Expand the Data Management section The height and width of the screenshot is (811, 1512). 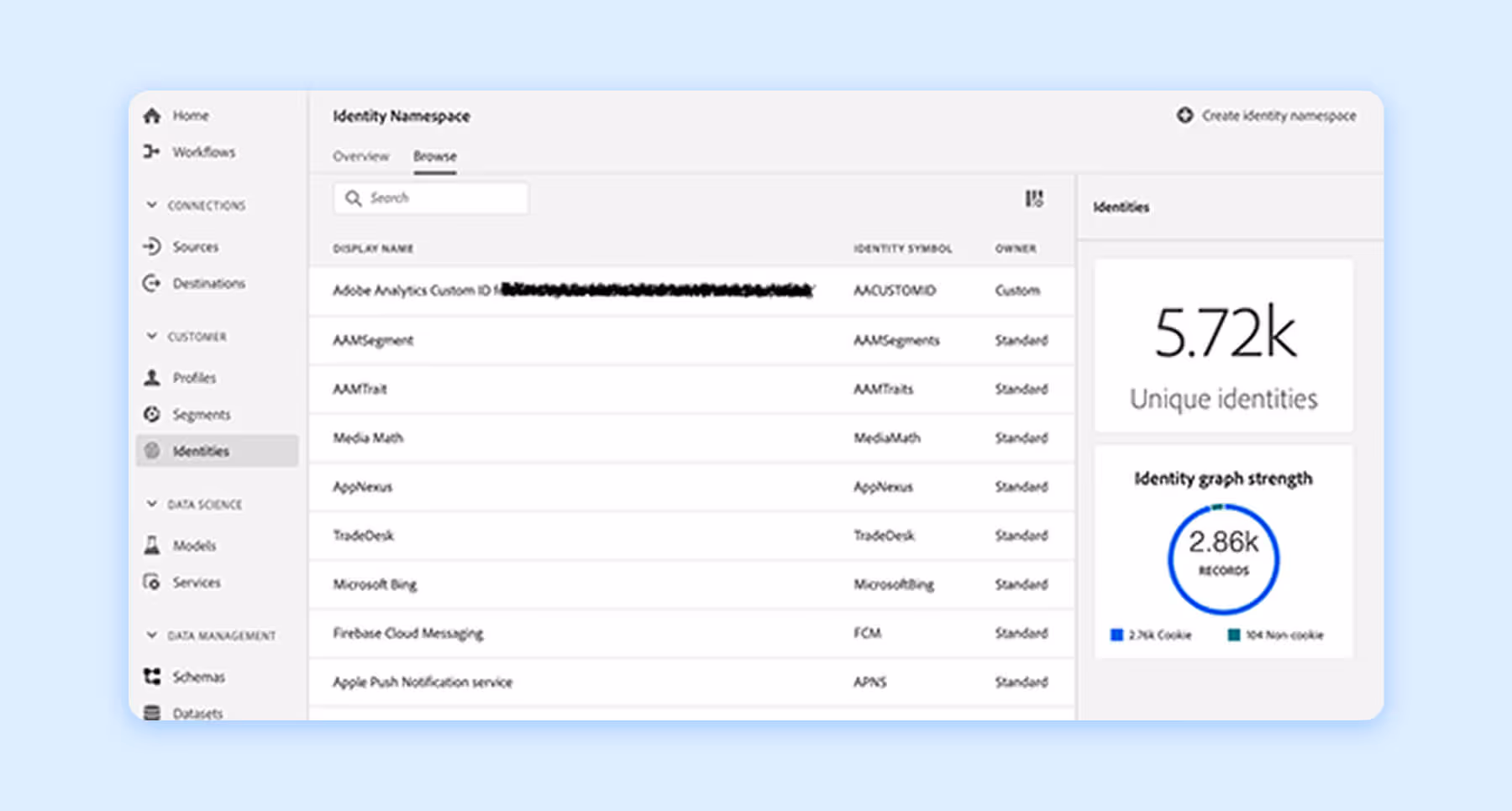(152, 635)
